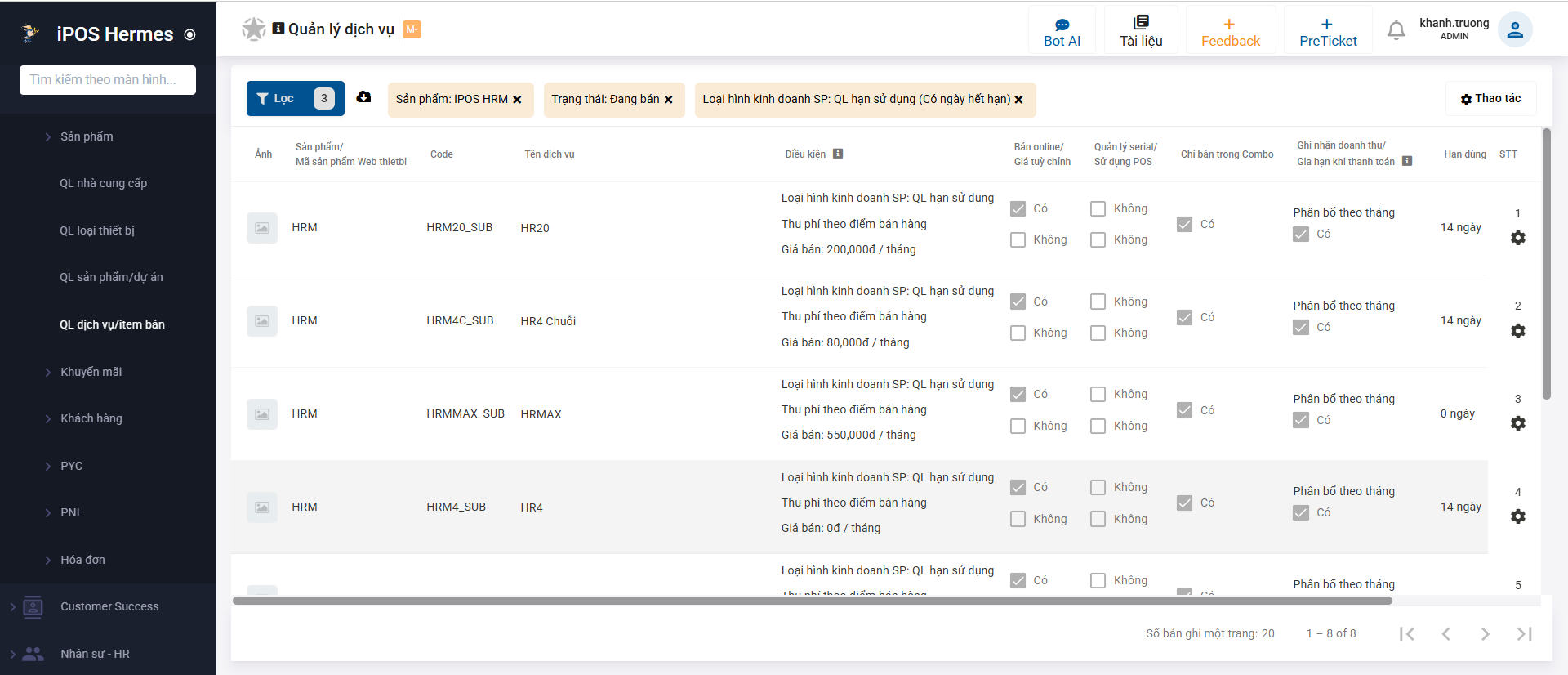The width and height of the screenshot is (1568, 675).
Task: Toggle Gia hạn khi thanh toán checkbox for HR20
Action: click(1301, 234)
